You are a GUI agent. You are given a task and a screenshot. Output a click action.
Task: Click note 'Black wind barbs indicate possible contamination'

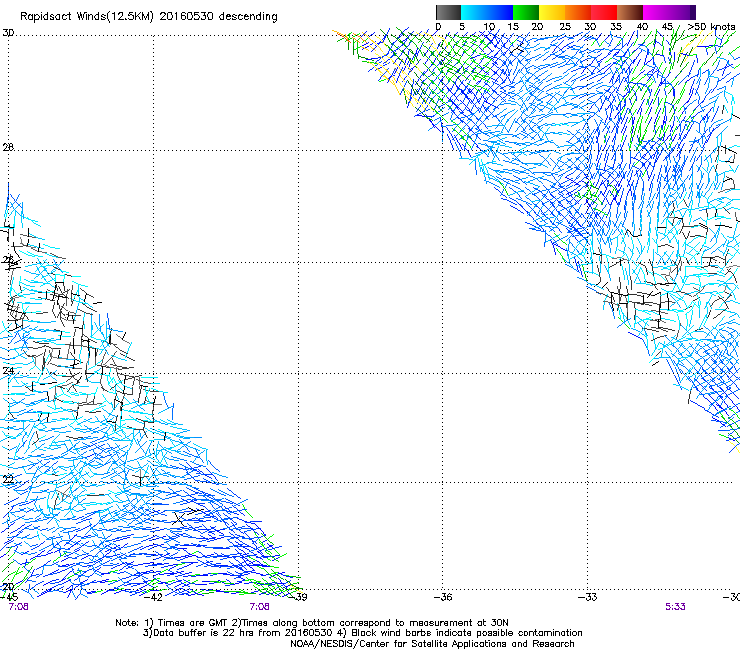click(467, 633)
